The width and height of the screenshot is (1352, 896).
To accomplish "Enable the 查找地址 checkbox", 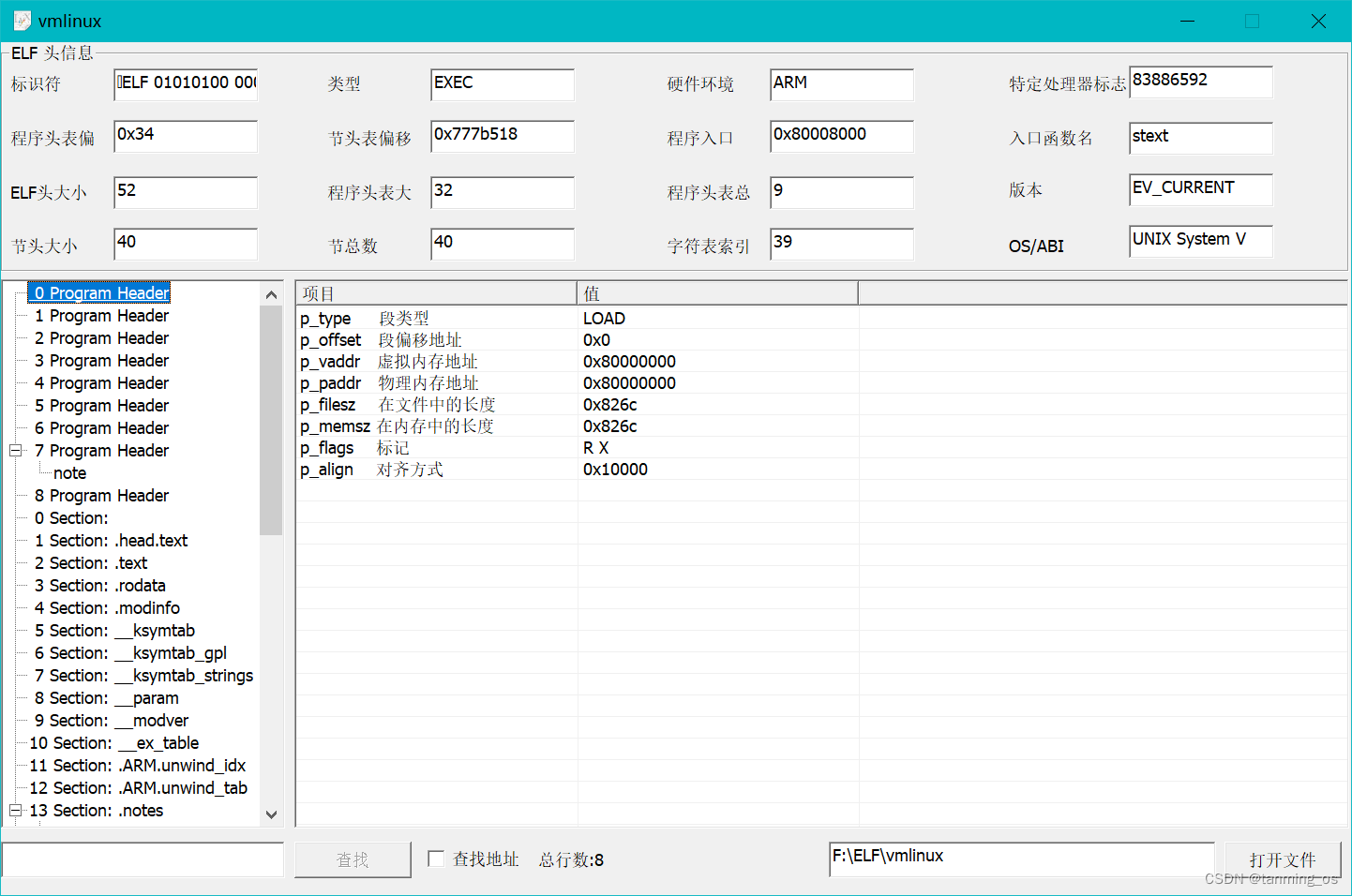I will 436,859.
